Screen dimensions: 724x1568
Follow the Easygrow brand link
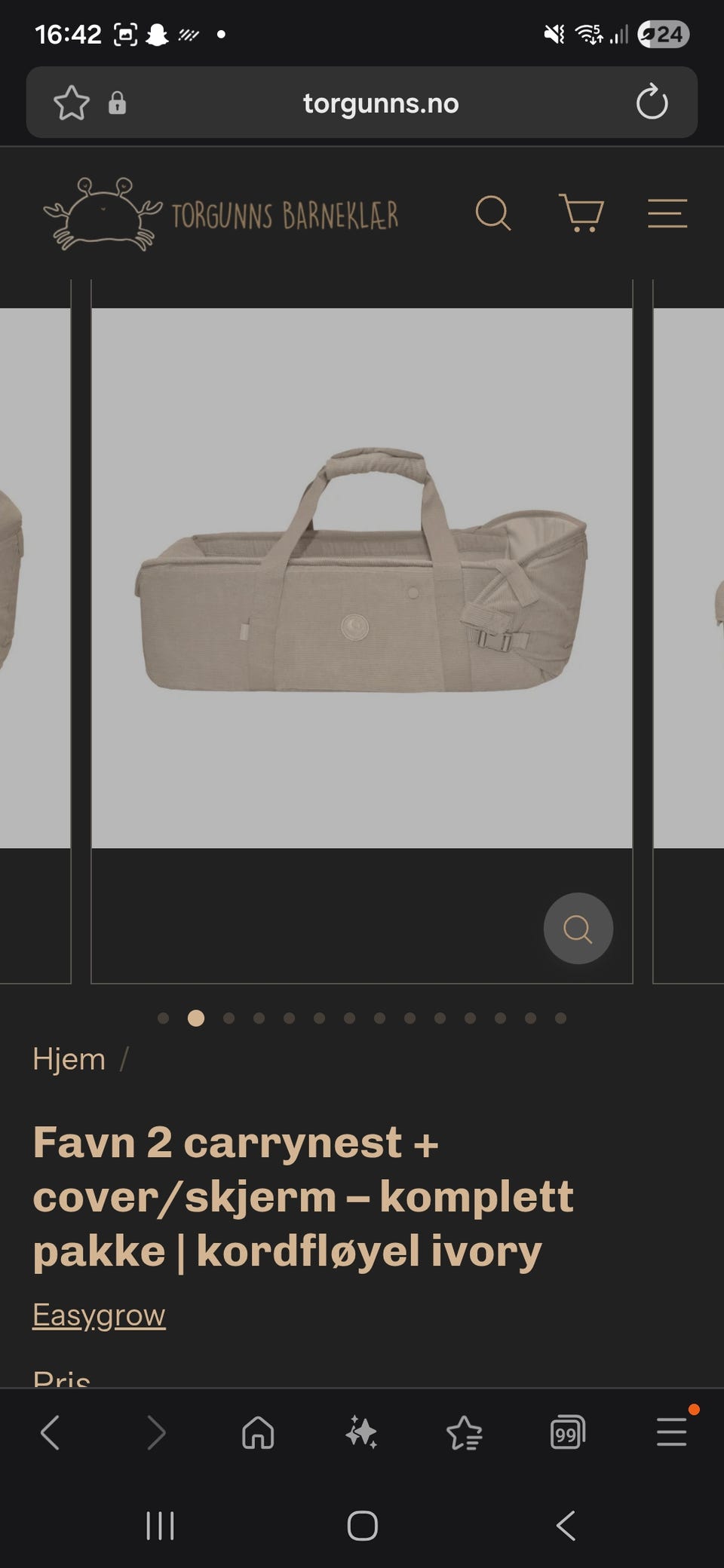99,1315
